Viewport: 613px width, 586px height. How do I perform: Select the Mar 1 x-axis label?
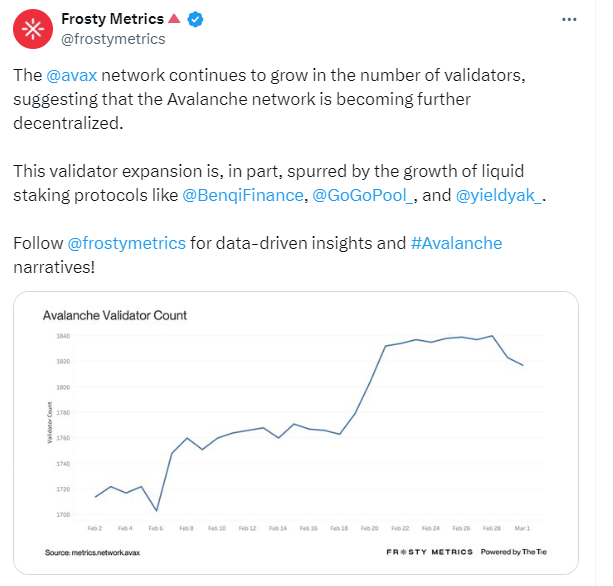522,527
